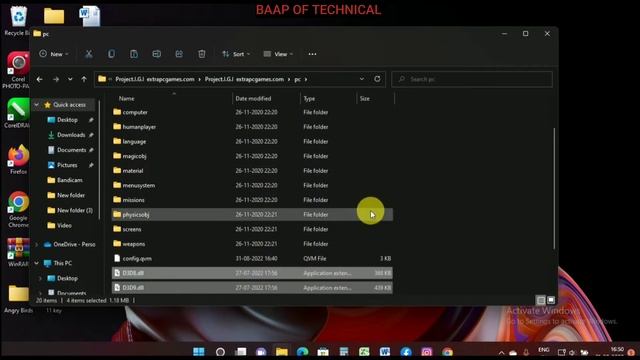
Task: Open recent locations dropdown arrow
Action: [70, 79]
